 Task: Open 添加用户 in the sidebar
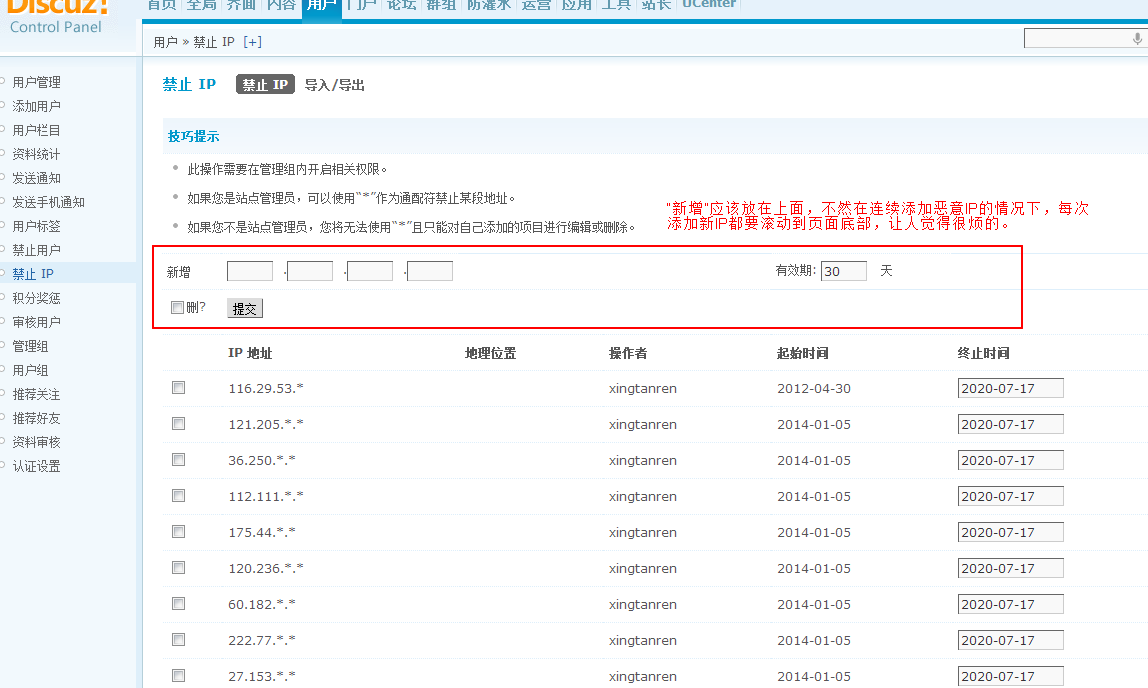[37, 106]
